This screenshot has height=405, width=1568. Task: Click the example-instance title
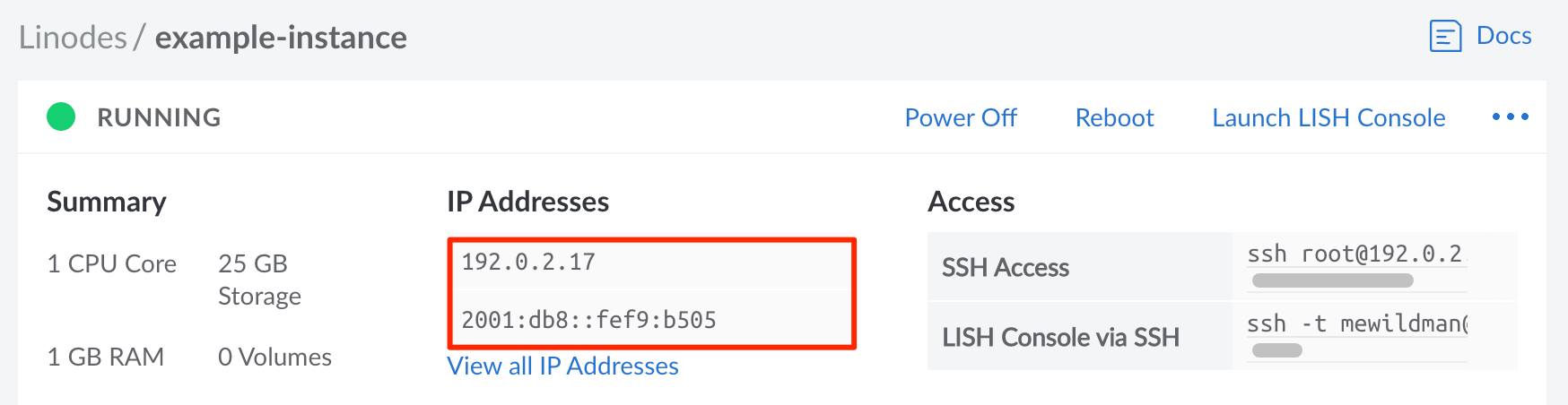click(x=281, y=38)
